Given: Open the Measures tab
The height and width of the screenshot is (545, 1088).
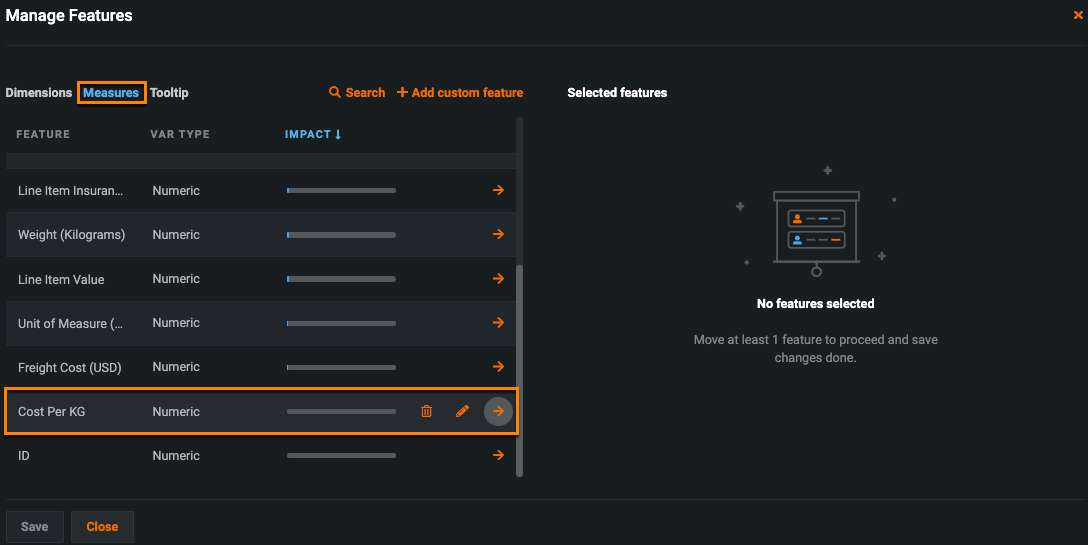Looking at the screenshot, I should pos(111,93).
